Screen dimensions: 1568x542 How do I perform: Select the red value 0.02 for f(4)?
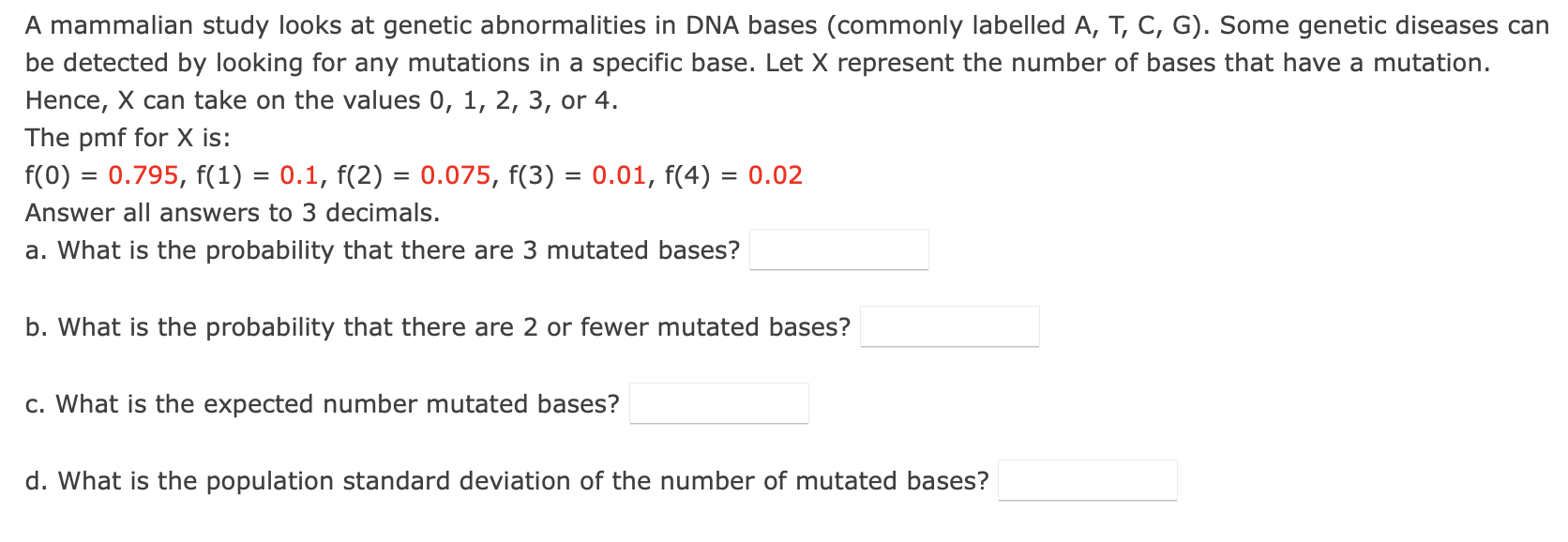pos(776,174)
